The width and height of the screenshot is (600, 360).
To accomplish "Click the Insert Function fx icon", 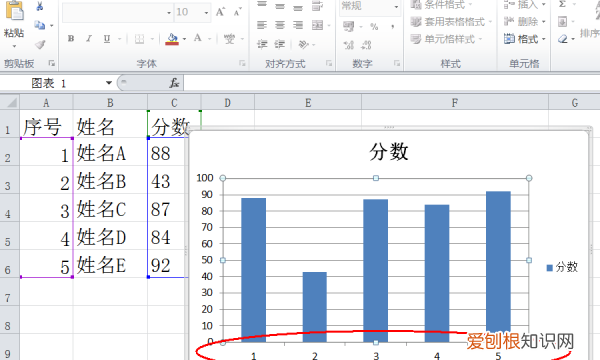I will tap(174, 83).
